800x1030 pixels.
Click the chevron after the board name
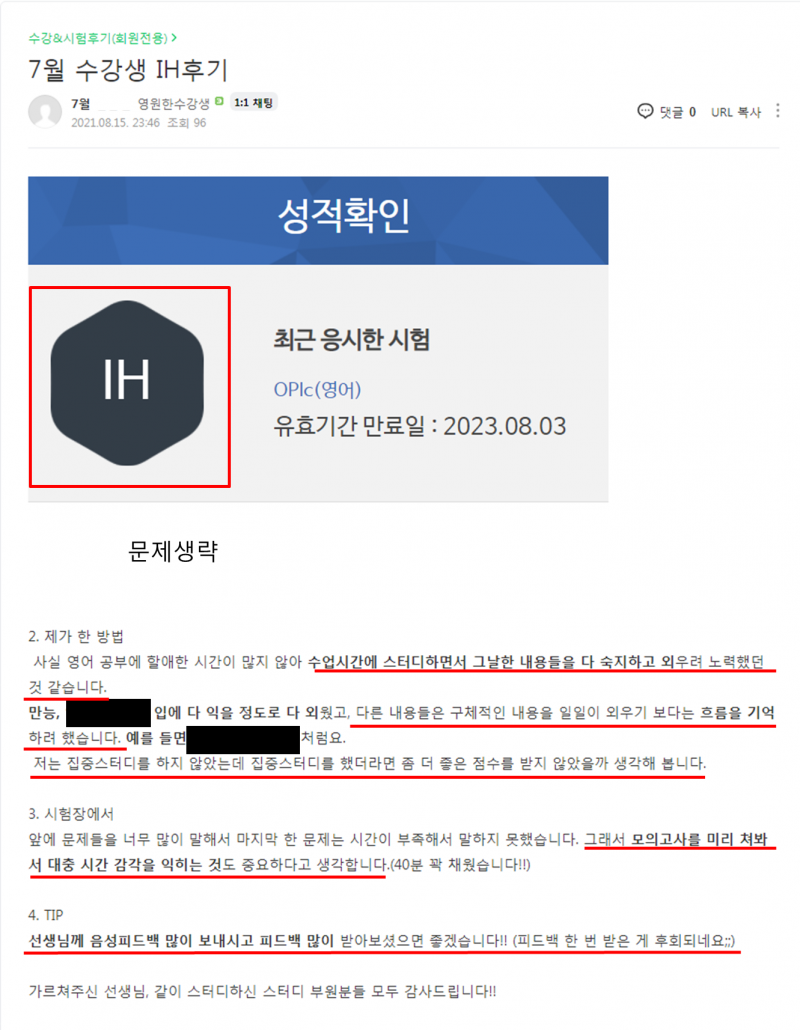(174, 38)
